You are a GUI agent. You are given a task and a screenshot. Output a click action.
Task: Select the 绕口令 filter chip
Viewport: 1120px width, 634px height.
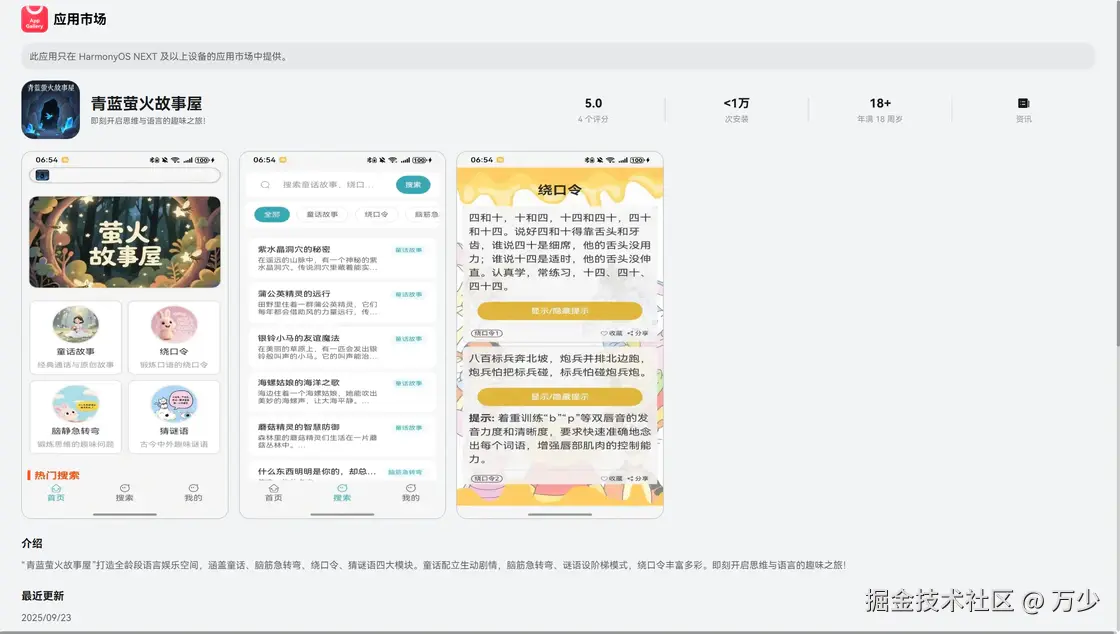[376, 214]
